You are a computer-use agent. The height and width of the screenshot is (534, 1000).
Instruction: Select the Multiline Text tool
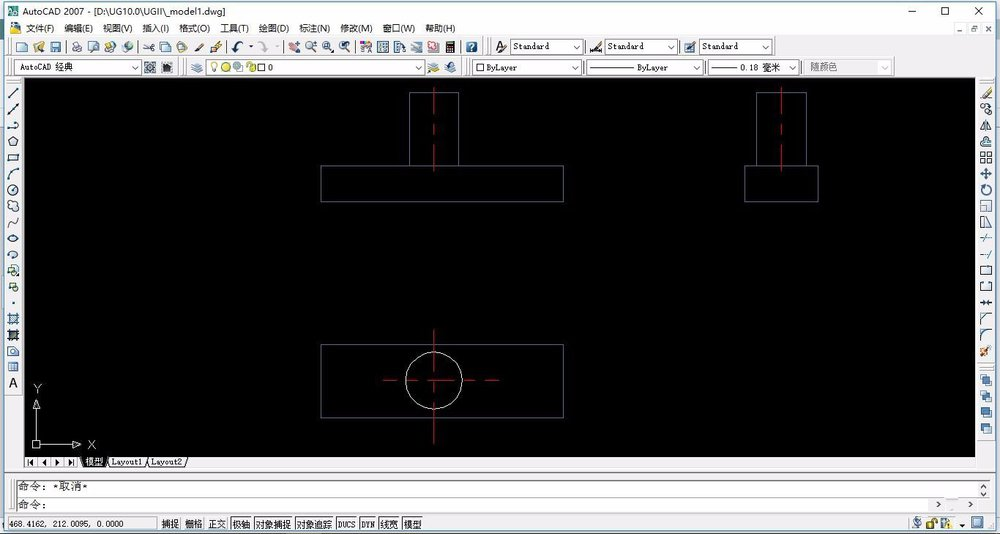click(x=13, y=383)
